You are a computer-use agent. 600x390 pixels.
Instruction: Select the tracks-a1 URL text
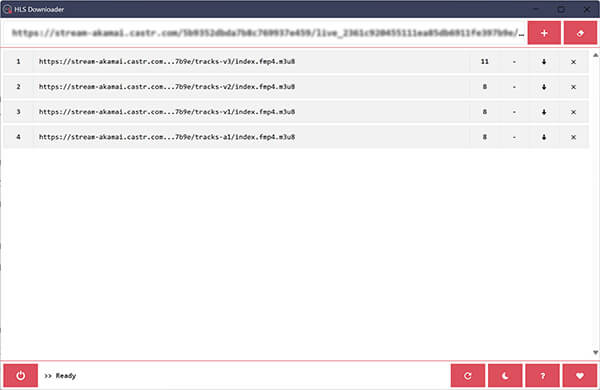pos(167,137)
